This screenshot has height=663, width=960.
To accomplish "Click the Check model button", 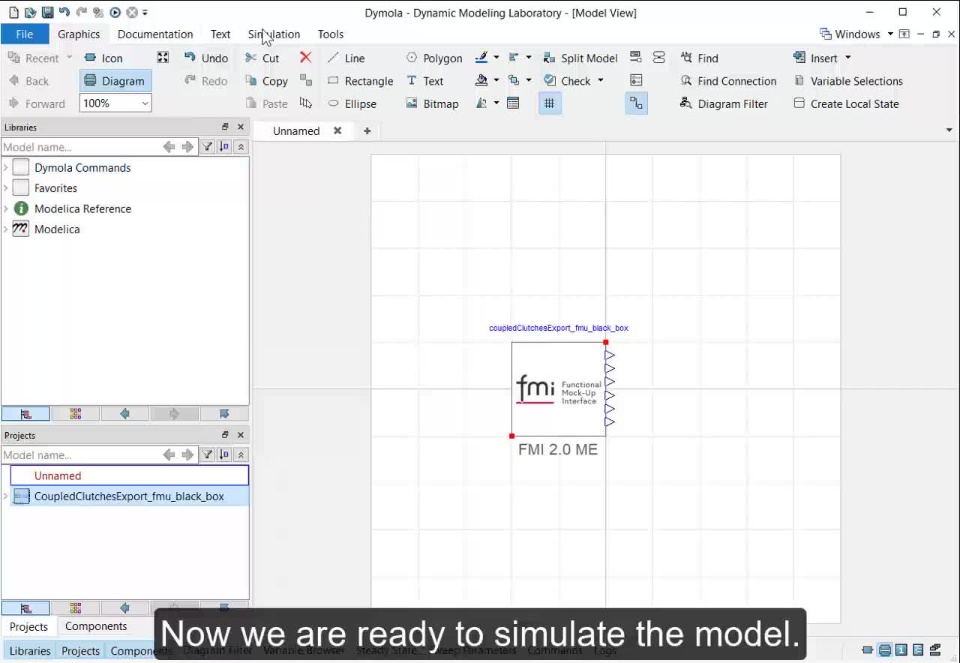I will 568,81.
